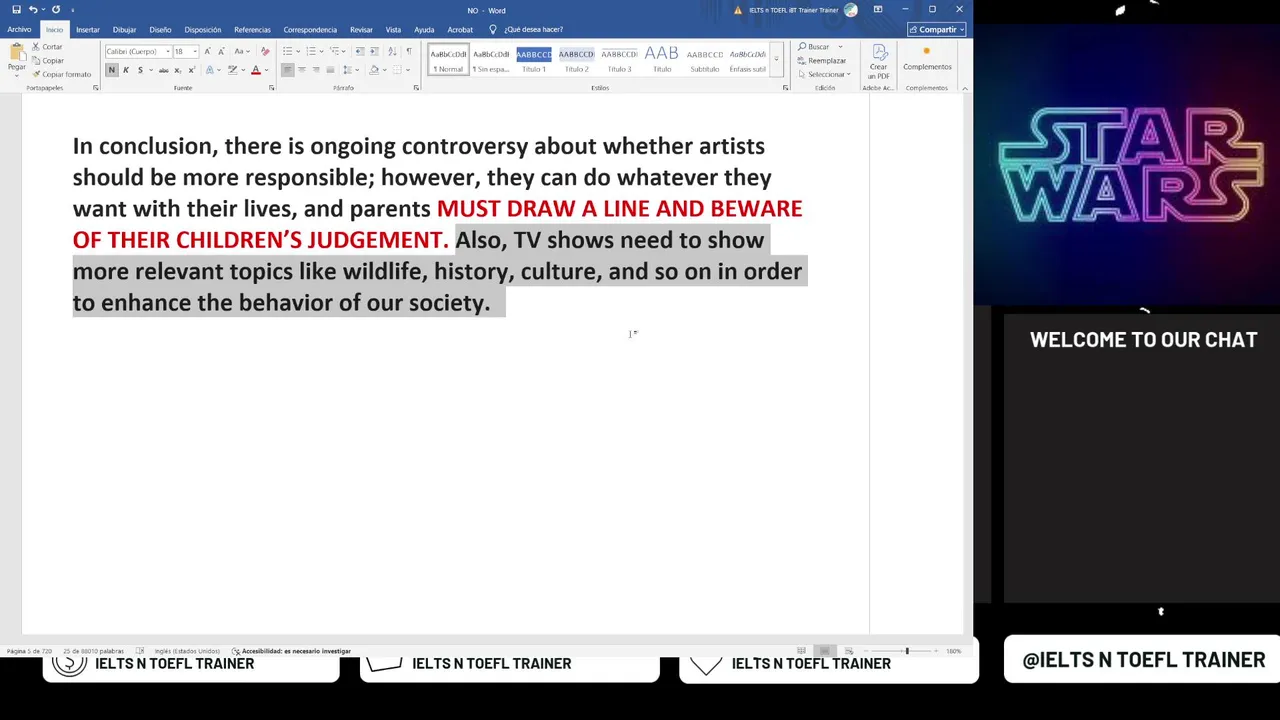Switch to print layout view in status bar
This screenshot has width=1280, height=720.
coord(825,651)
